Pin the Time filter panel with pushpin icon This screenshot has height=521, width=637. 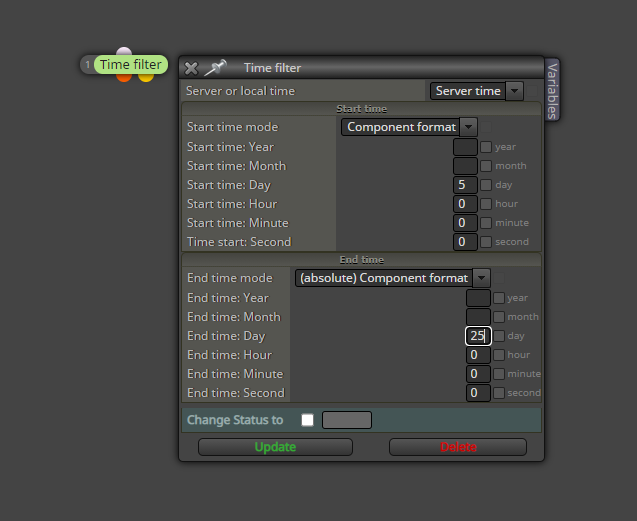point(215,67)
